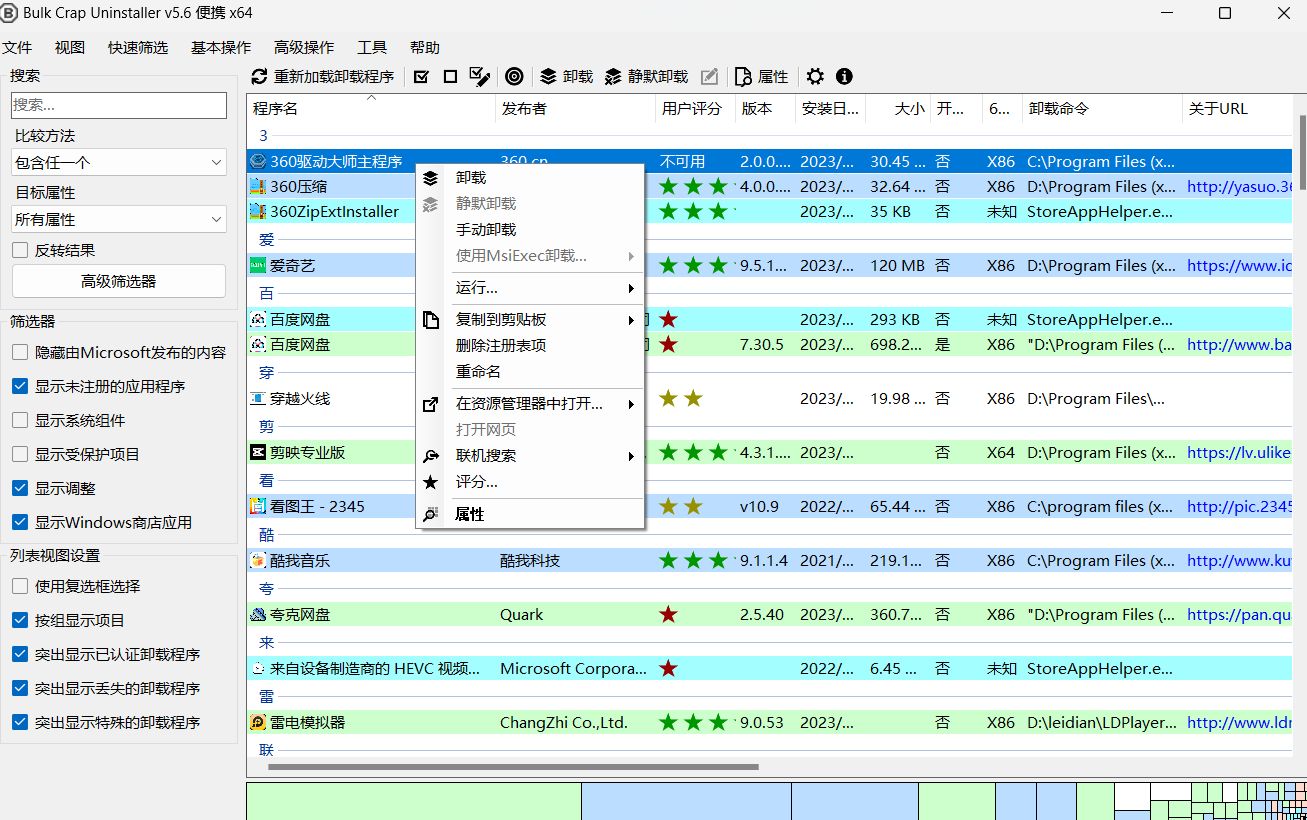
Task: Check 显示受保护项目 option
Action: (x=20, y=454)
